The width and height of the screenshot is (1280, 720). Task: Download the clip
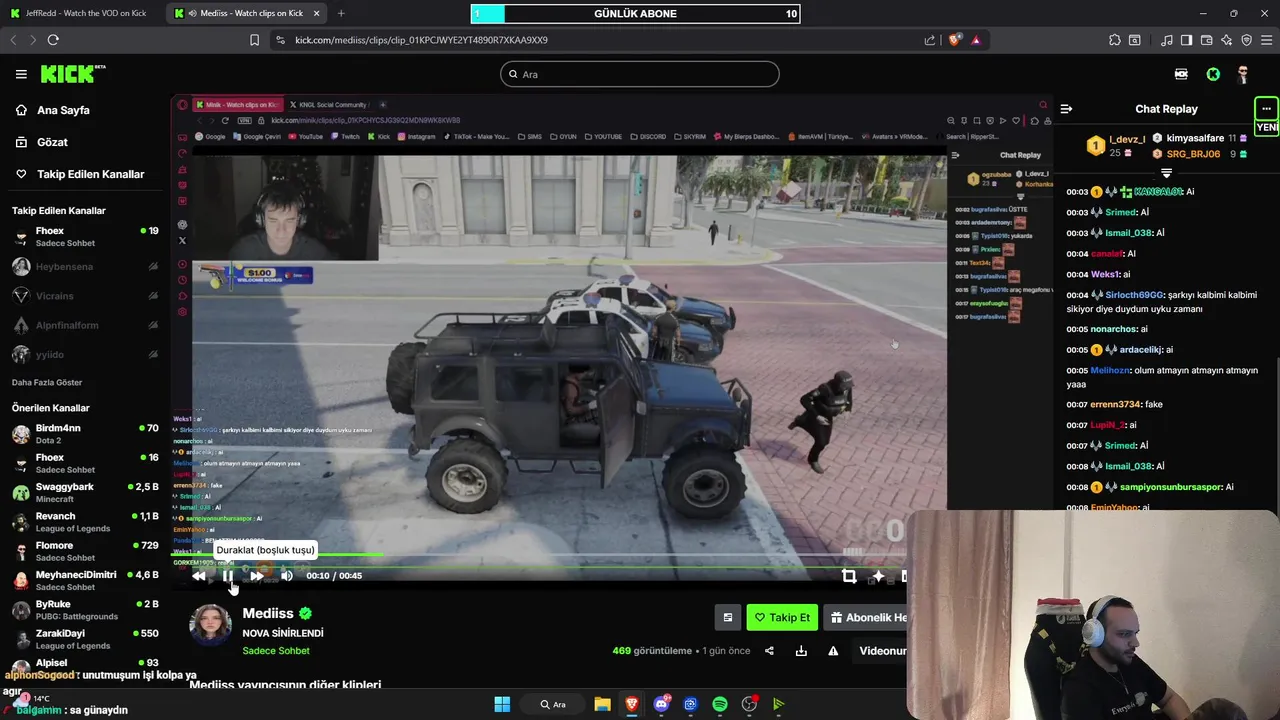(801, 651)
